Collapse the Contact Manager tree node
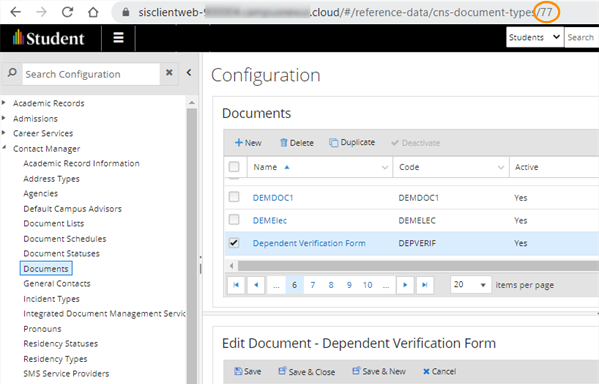Screen dimensions: 599x384 pyautogui.click(x=4, y=148)
